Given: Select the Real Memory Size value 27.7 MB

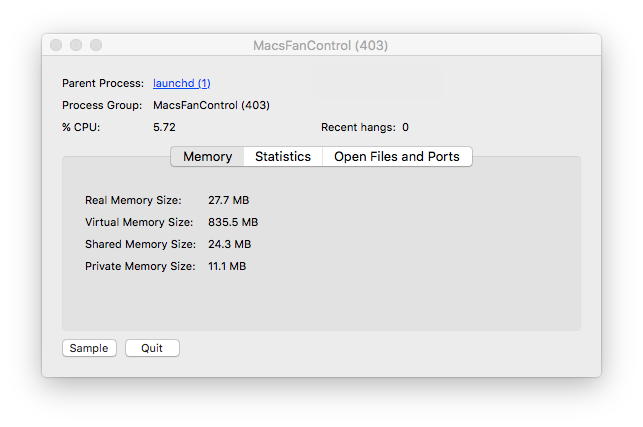Looking at the screenshot, I should tap(228, 200).
